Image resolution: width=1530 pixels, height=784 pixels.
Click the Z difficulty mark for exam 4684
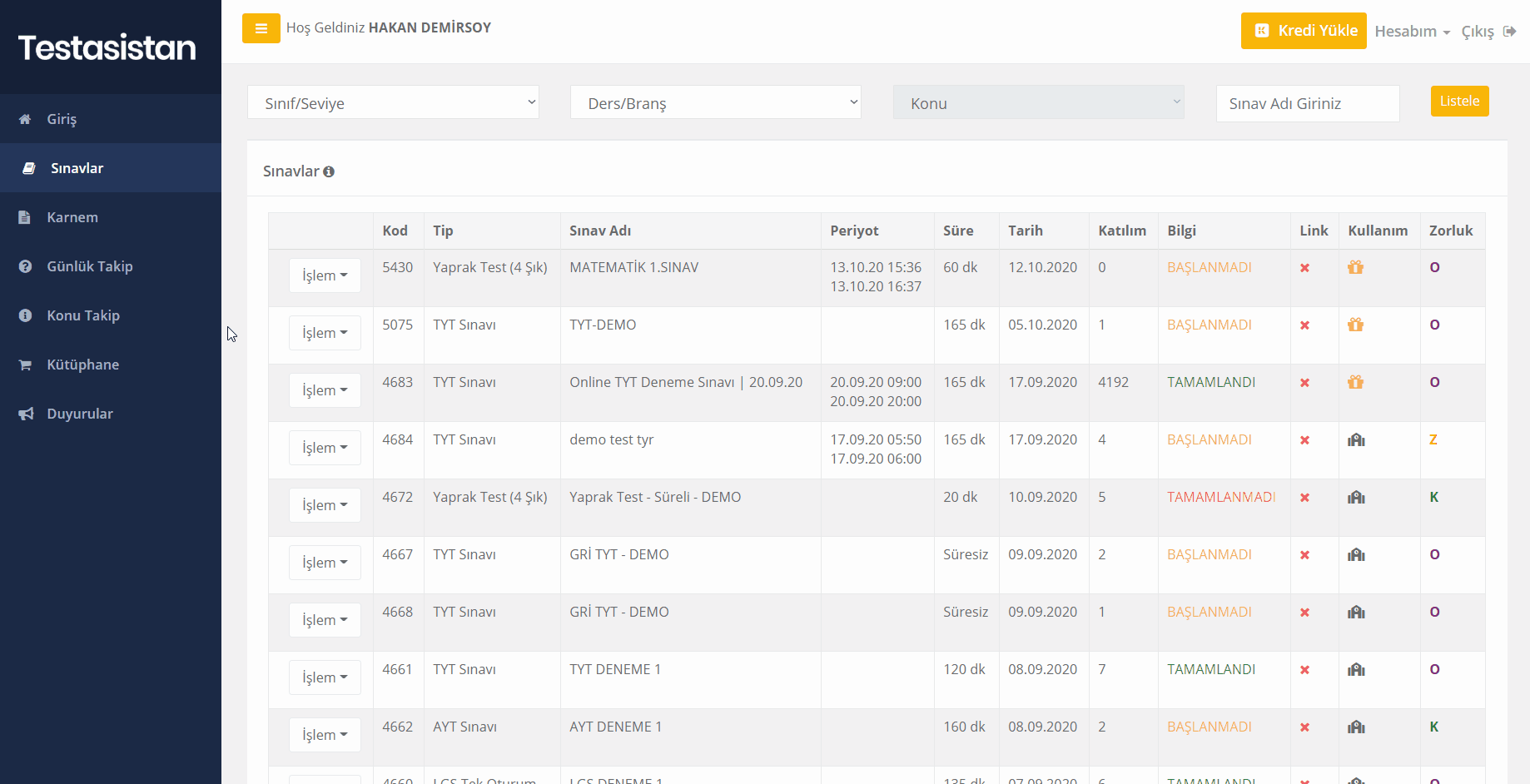(1433, 439)
